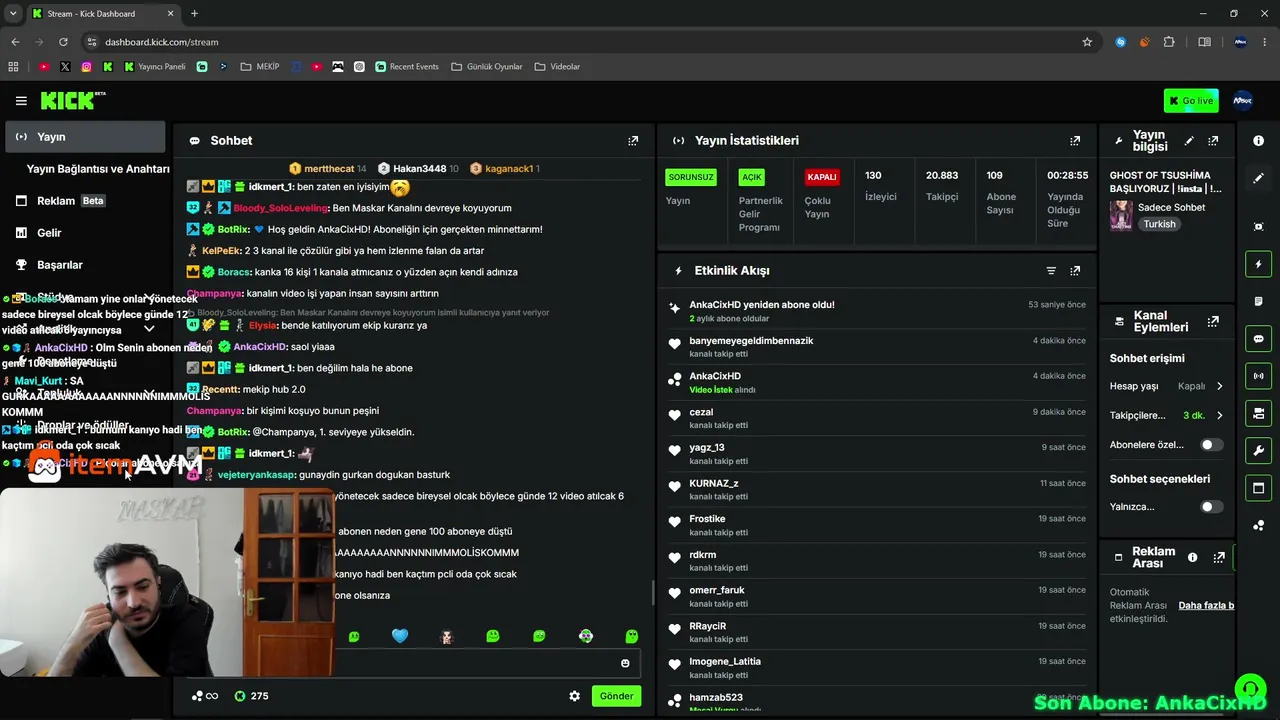Viewport: 1280px width, 720px height.
Task: Click the lightning bolt icon in the right rail
Action: 1258,265
